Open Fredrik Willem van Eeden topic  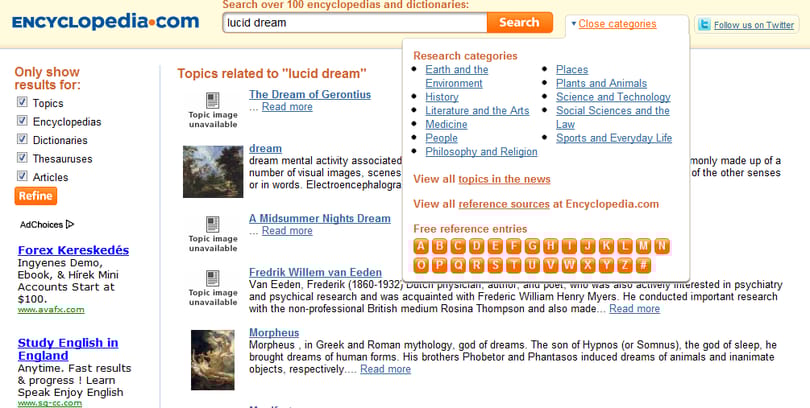(x=315, y=272)
